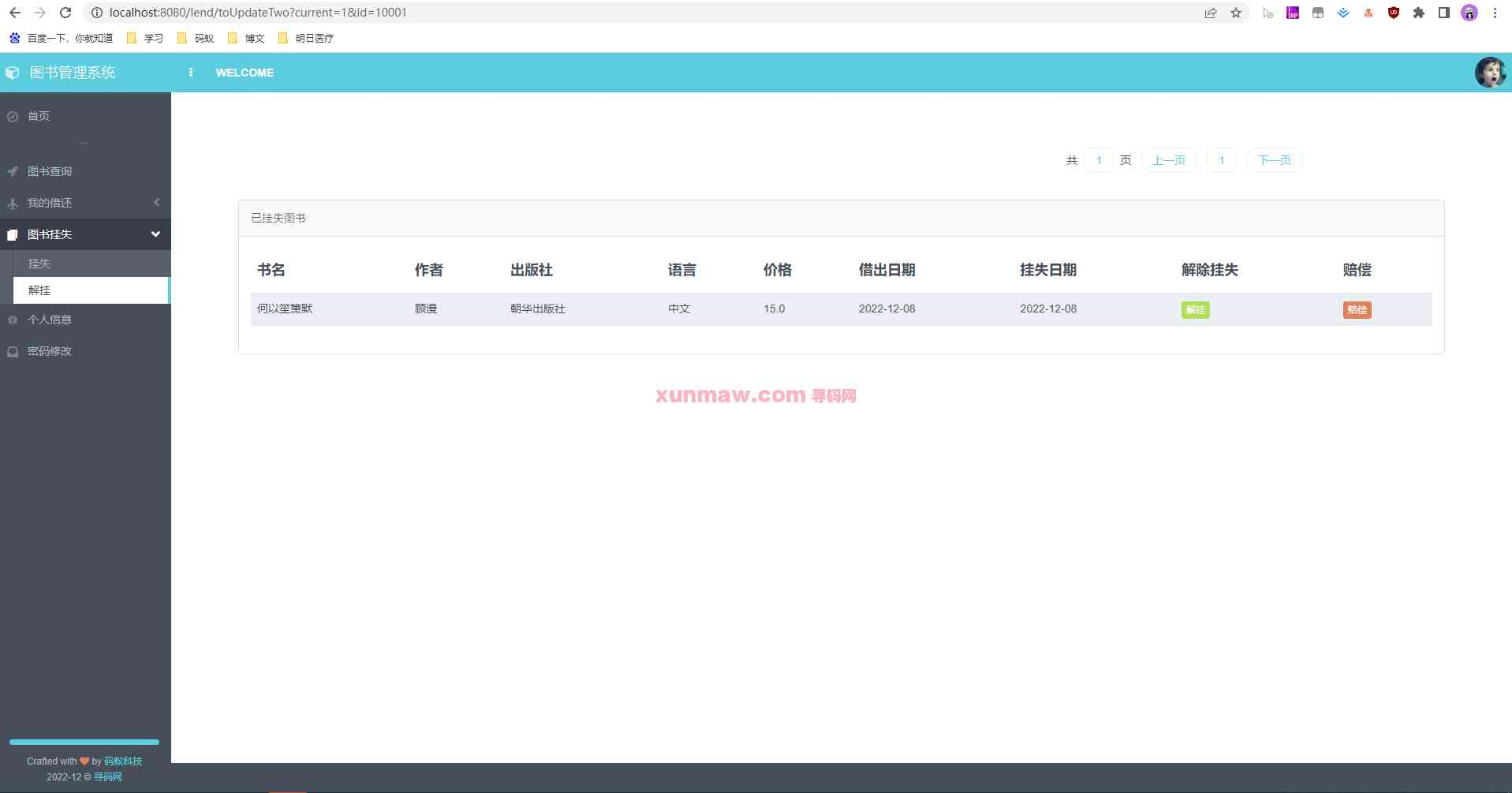This screenshot has height=793, width=1512.
Task: Click the green 解挂 button for 何以笙箫默
Action: (x=1195, y=310)
